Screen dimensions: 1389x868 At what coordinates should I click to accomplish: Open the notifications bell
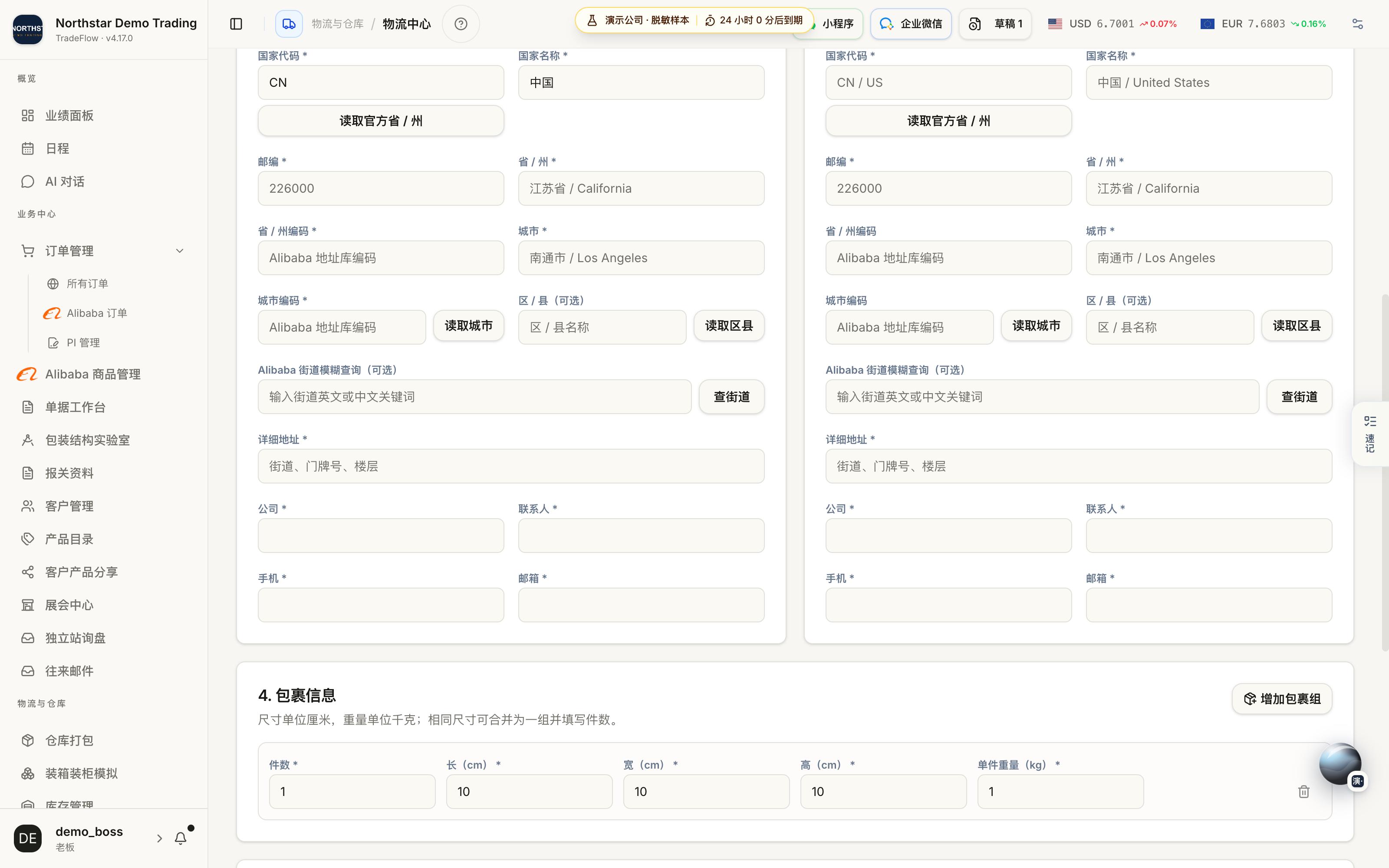coord(180,838)
